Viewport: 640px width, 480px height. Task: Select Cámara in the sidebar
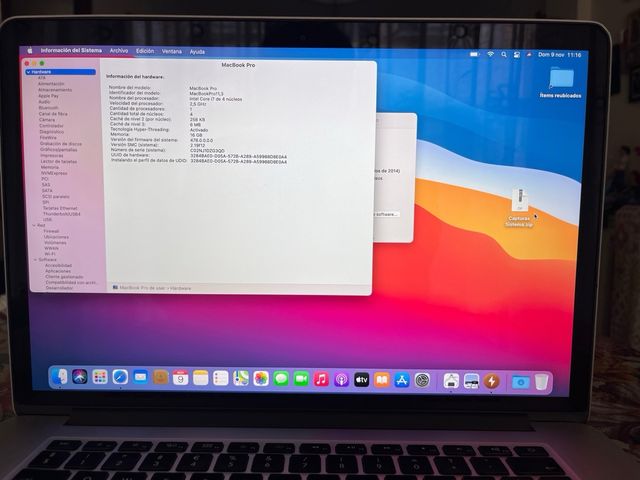47,120
